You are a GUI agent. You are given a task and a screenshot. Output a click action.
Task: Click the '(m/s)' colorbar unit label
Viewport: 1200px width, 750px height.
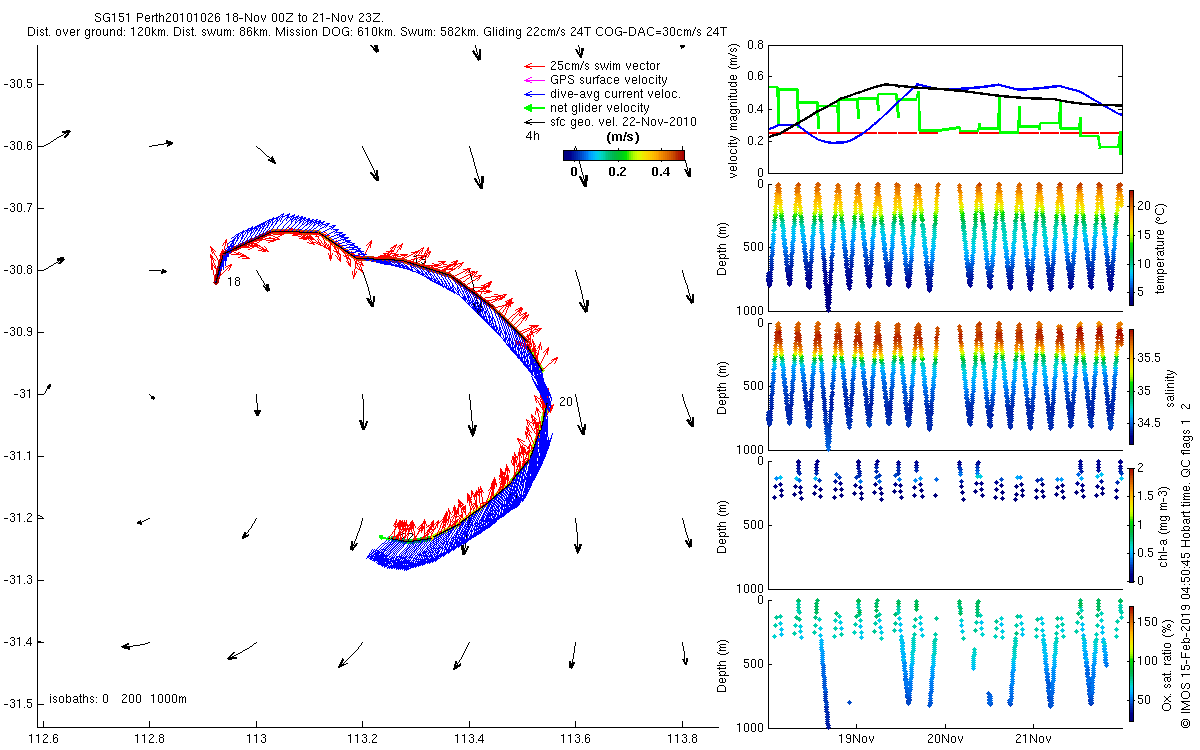[623, 137]
